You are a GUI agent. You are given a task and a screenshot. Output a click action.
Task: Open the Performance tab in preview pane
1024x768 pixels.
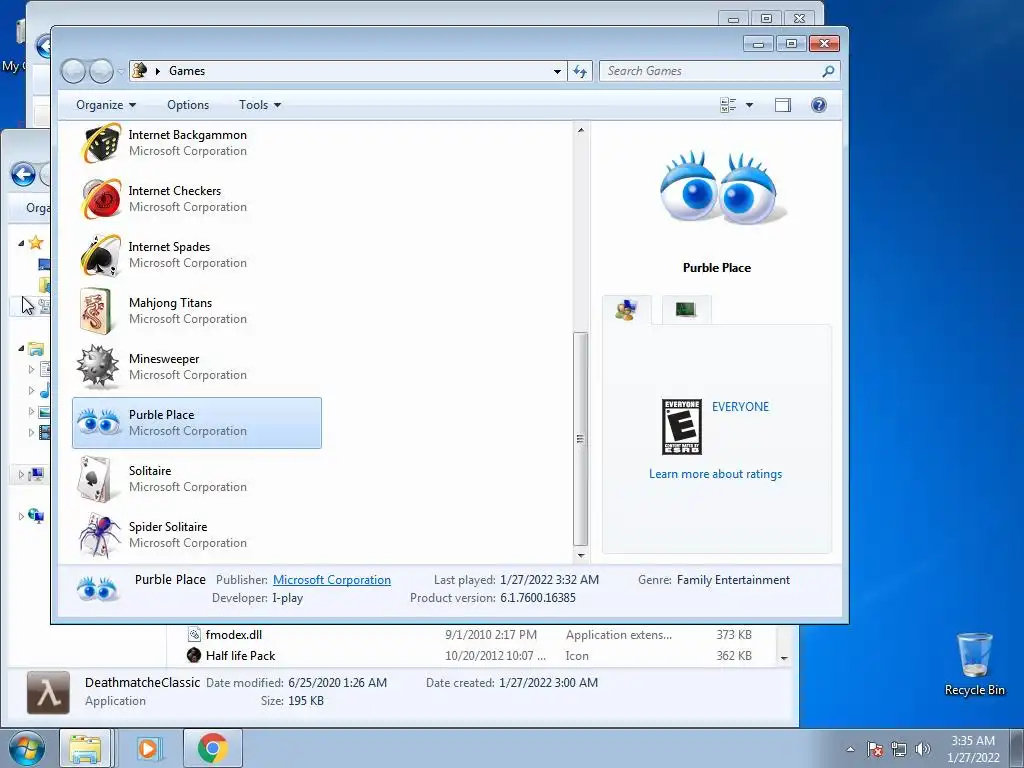pyautogui.click(x=686, y=309)
